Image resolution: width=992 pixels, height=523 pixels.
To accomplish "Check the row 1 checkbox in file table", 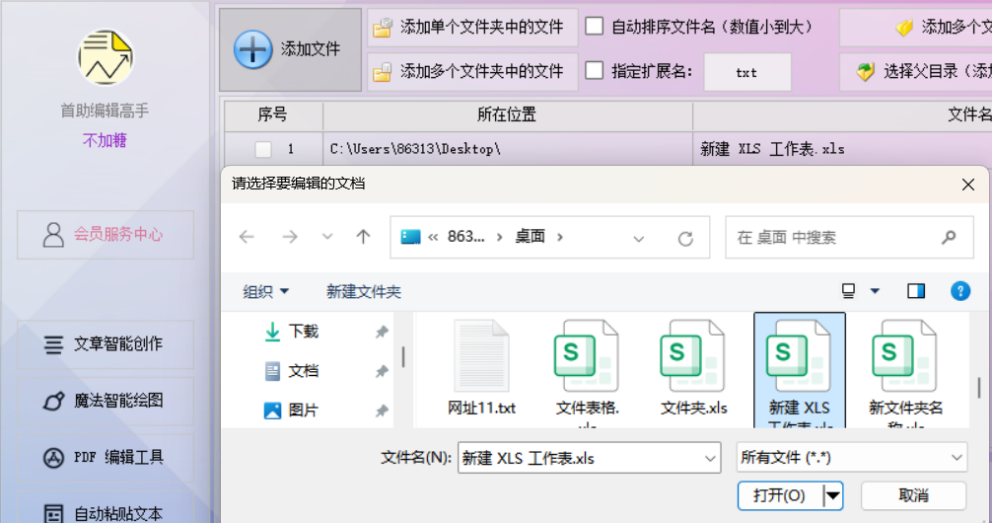I will click(x=263, y=149).
